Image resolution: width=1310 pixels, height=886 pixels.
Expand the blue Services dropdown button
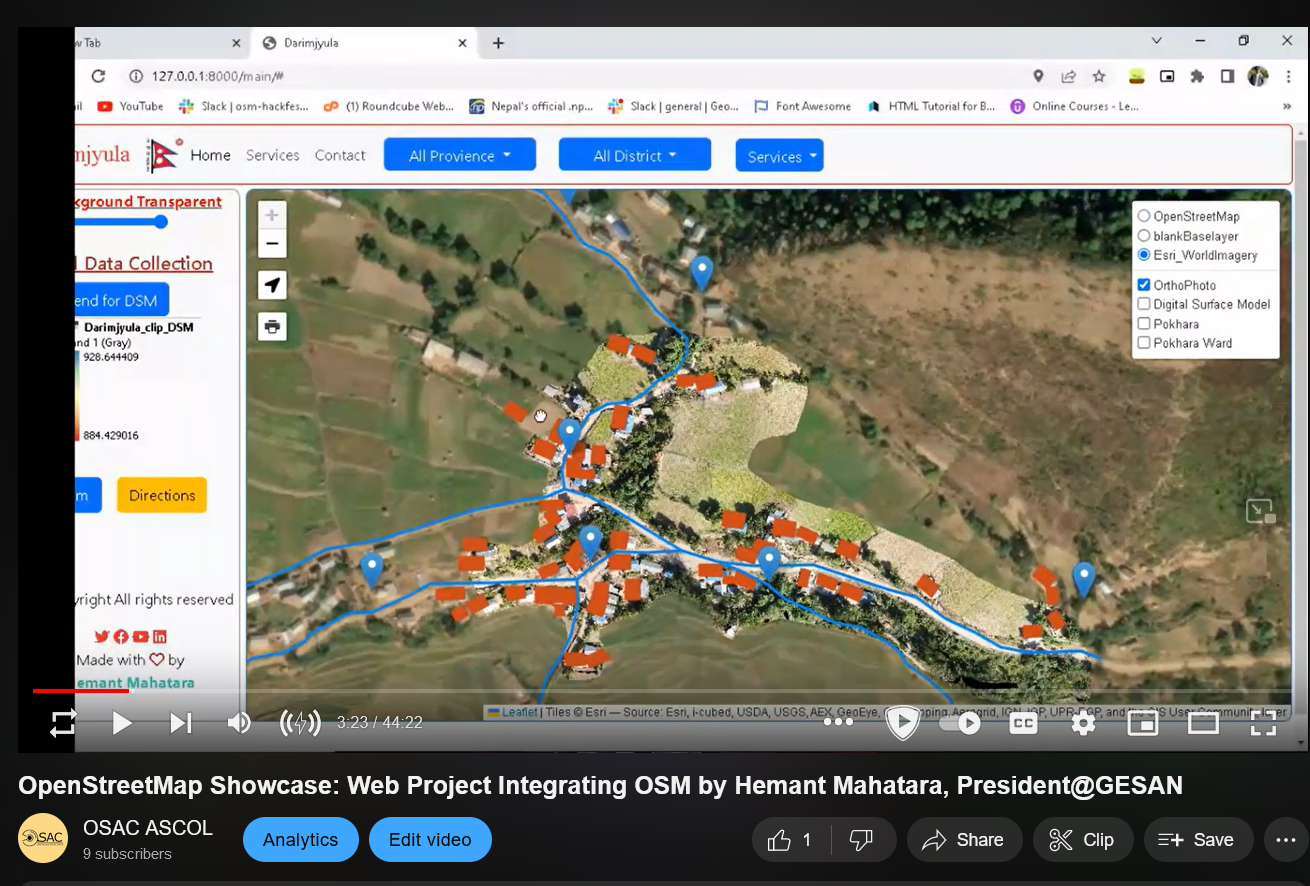(x=779, y=156)
